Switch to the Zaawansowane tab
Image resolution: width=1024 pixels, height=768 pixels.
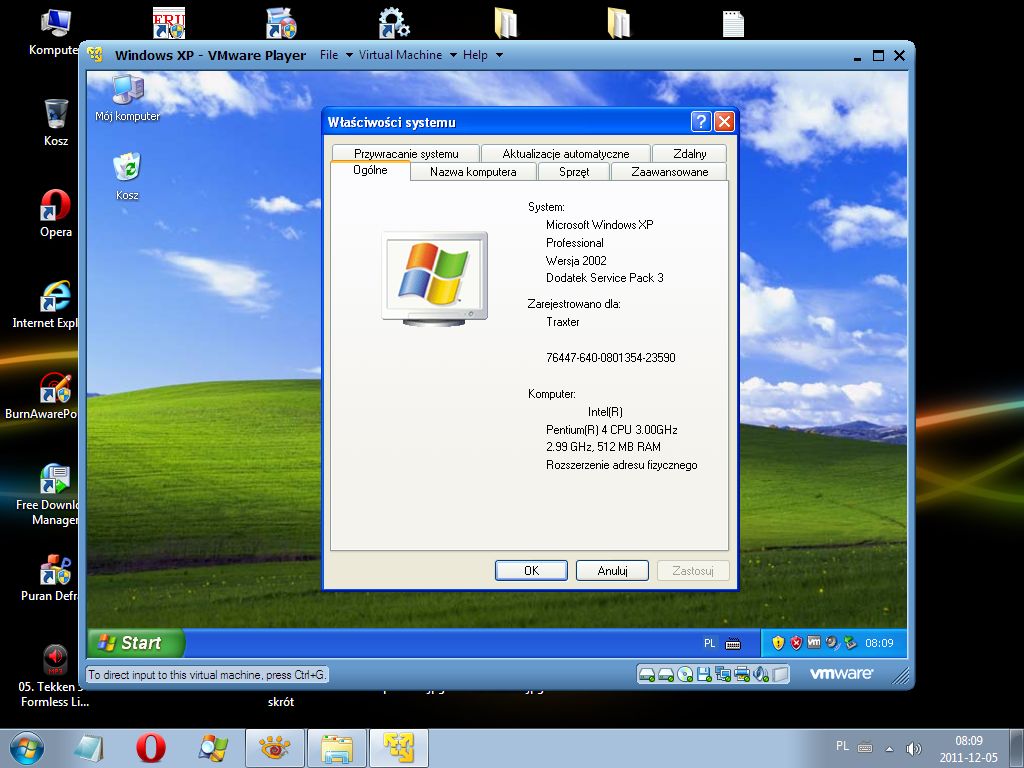point(669,172)
